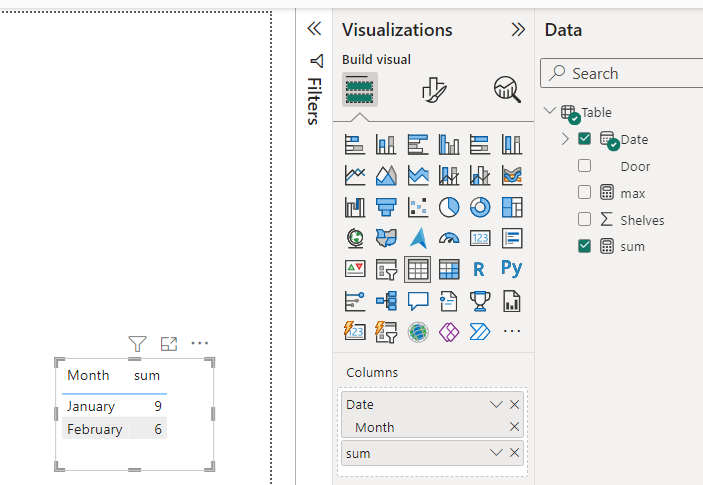Open the Date column dropdown in Columns well

[496, 404]
